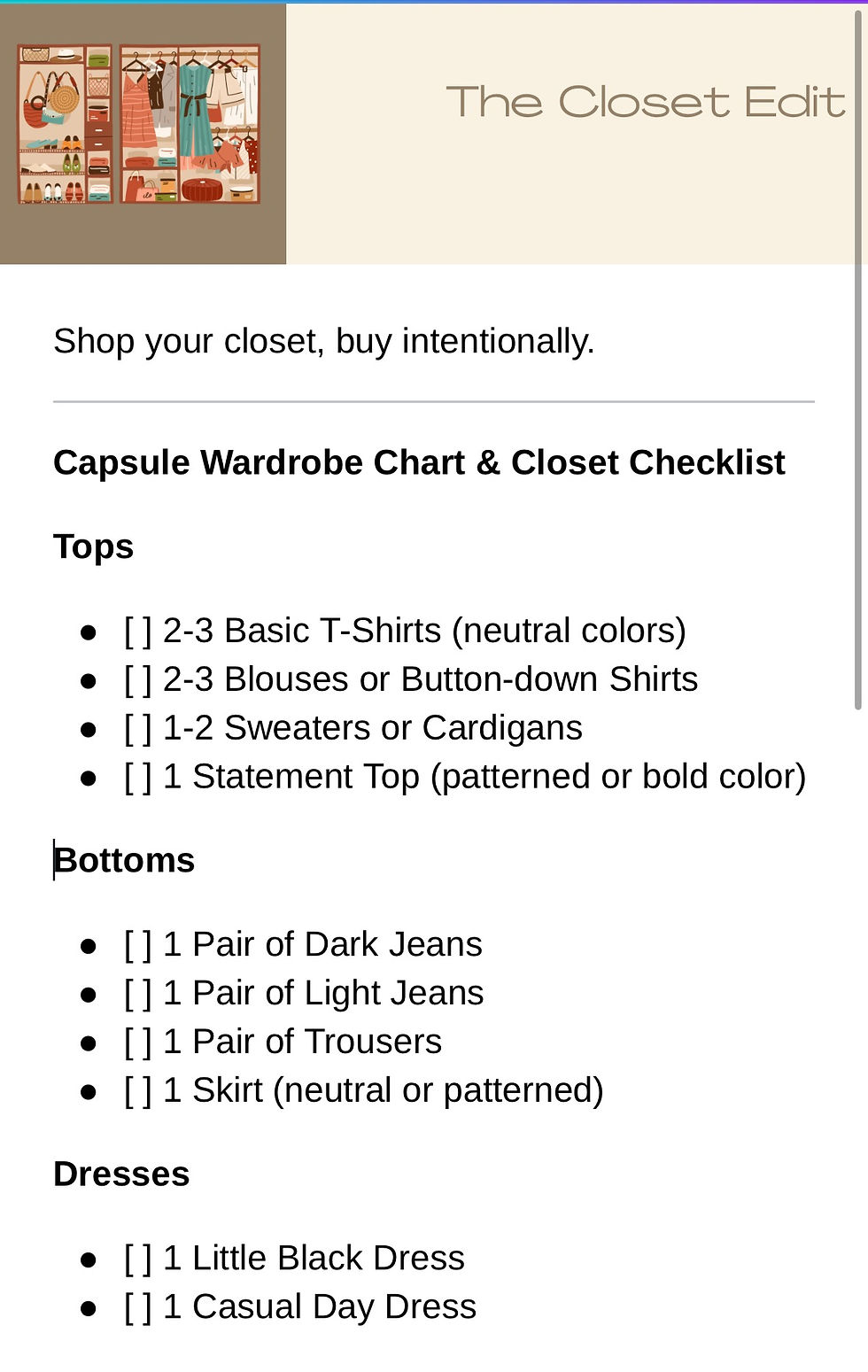Viewport: 868px width, 1372px height.
Task: Check the Blouses or Button-down Shirts box
Action: point(138,680)
